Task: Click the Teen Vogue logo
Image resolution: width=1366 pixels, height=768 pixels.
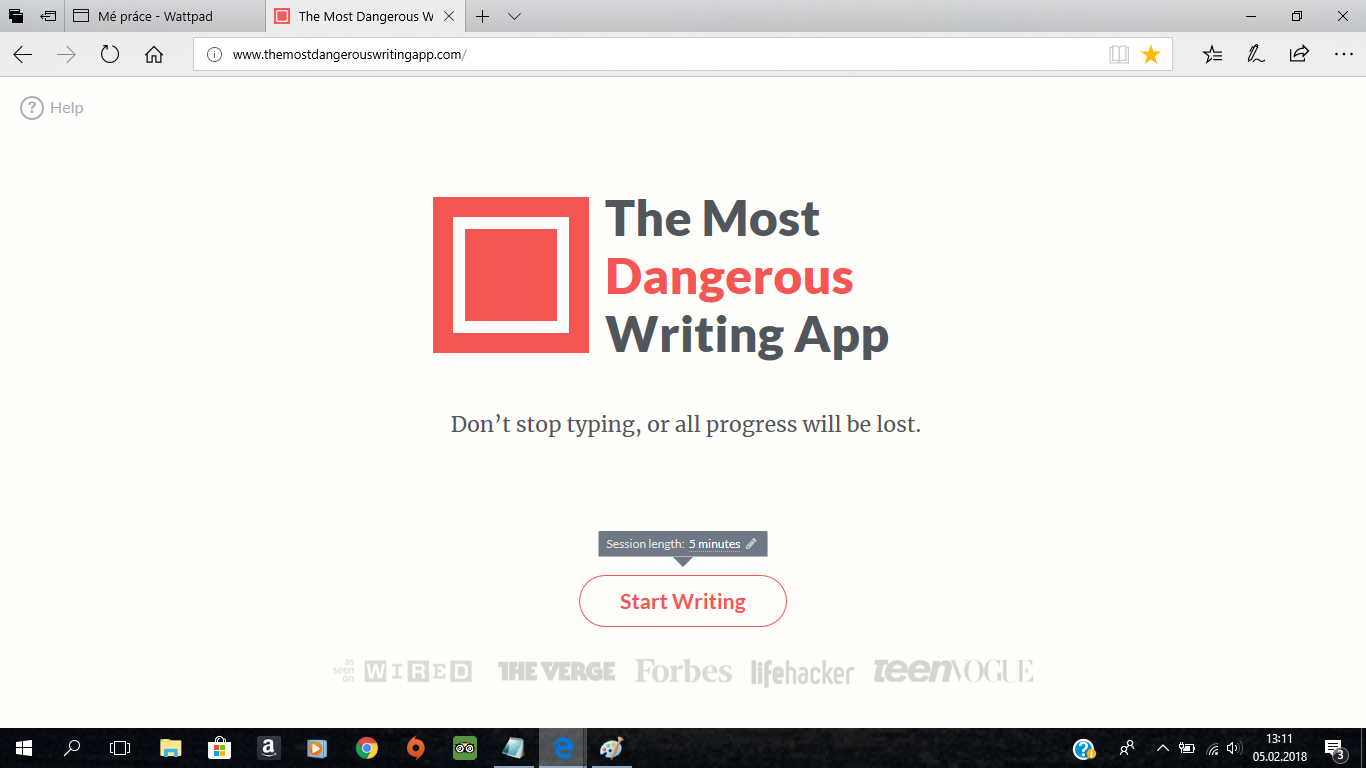Action: pyautogui.click(x=953, y=671)
